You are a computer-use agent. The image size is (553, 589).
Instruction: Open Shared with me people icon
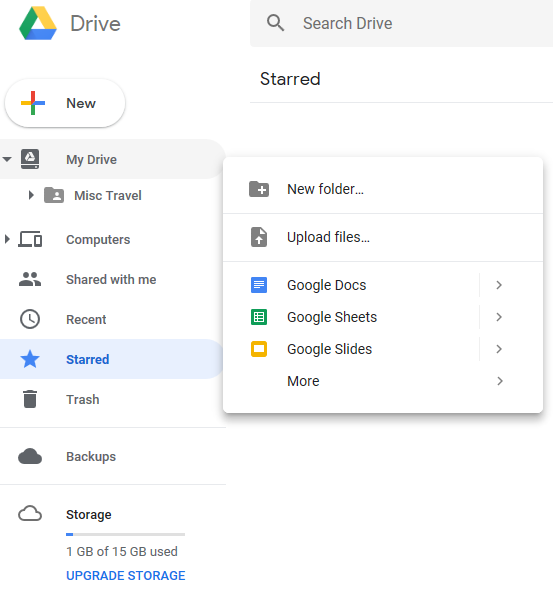point(30,279)
